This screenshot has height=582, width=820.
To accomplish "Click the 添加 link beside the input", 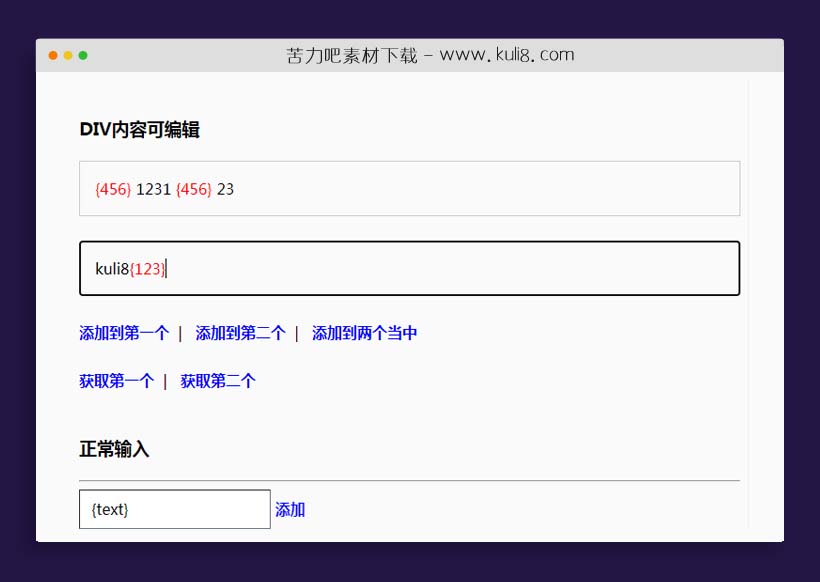I will tap(289, 510).
